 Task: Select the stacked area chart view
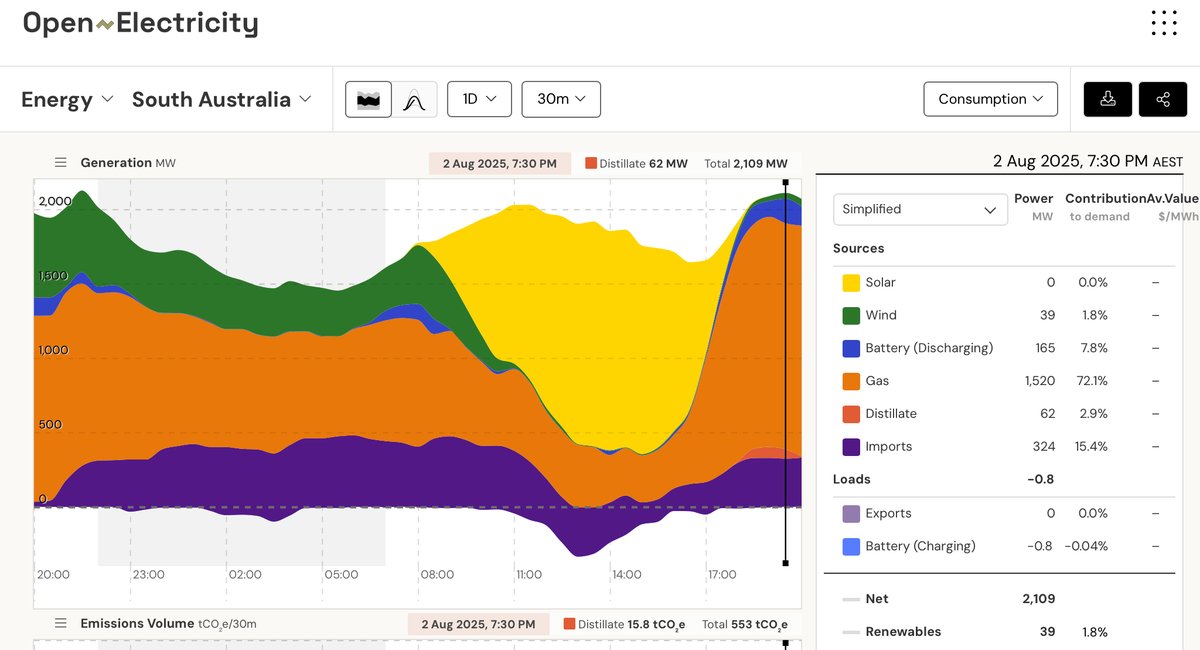click(x=367, y=99)
